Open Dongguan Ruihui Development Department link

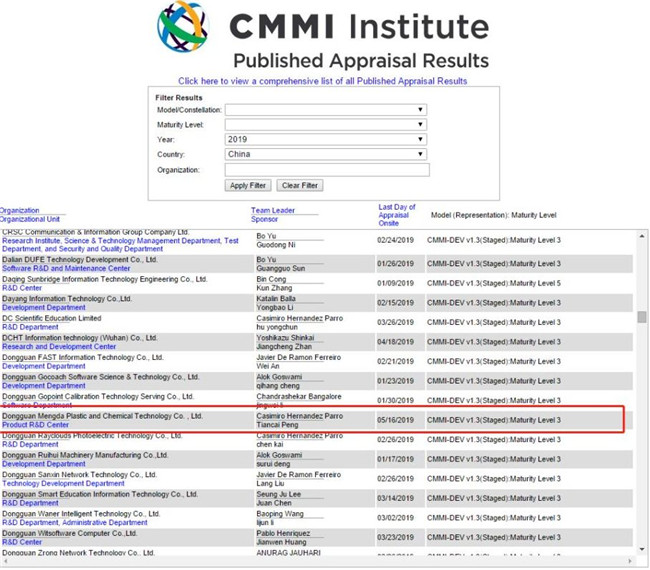(x=44, y=463)
